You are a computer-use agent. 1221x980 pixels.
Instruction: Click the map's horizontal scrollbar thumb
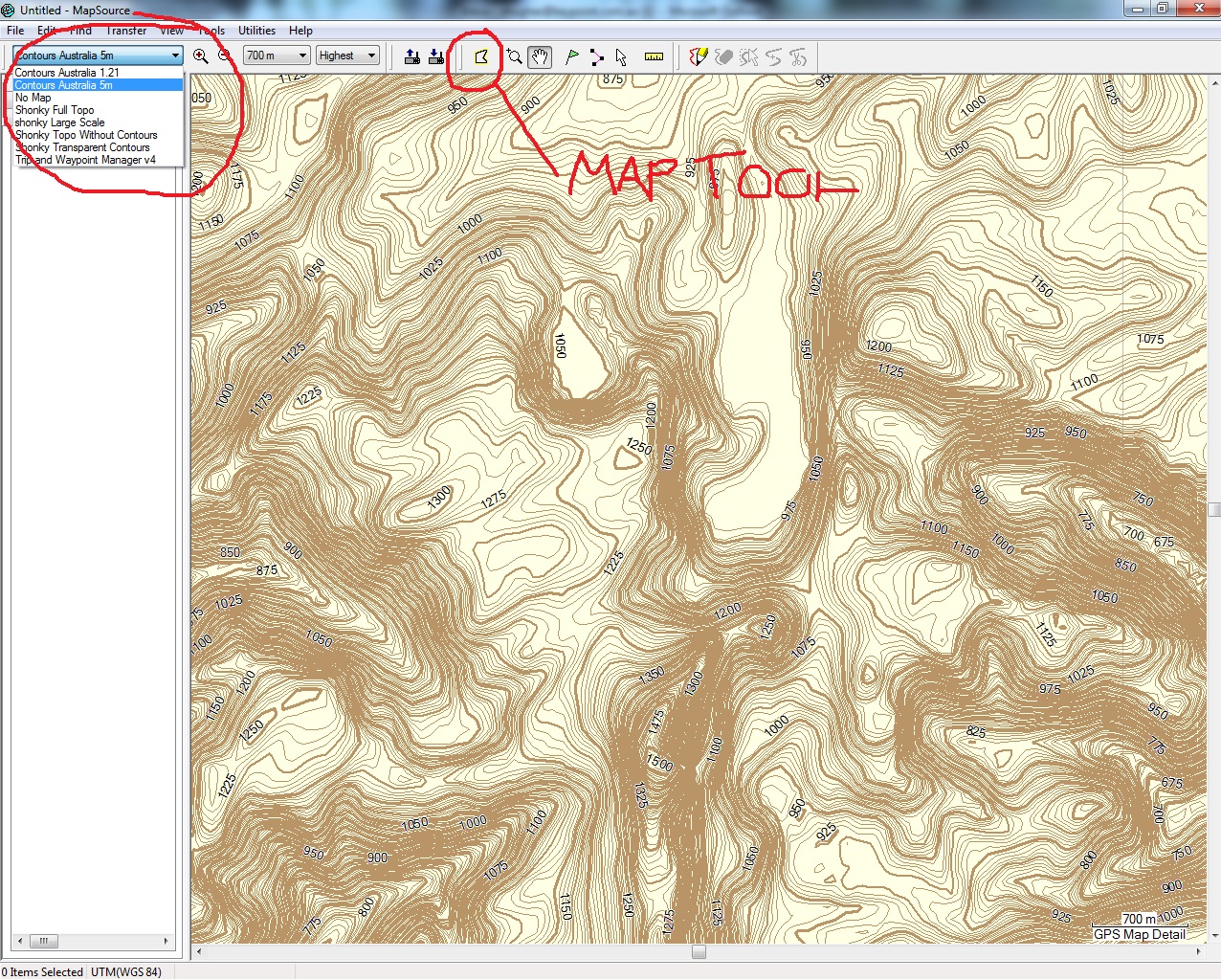(699, 952)
